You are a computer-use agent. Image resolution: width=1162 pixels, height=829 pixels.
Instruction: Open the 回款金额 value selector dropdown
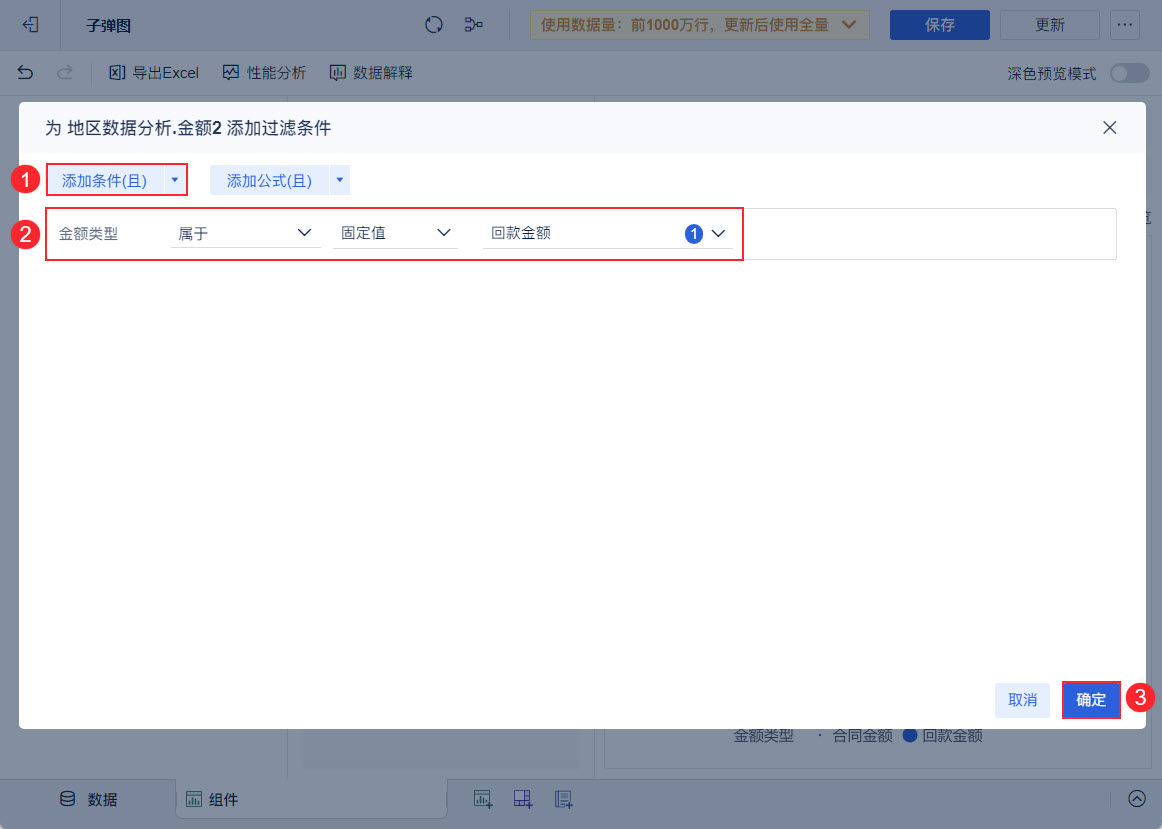pos(608,233)
